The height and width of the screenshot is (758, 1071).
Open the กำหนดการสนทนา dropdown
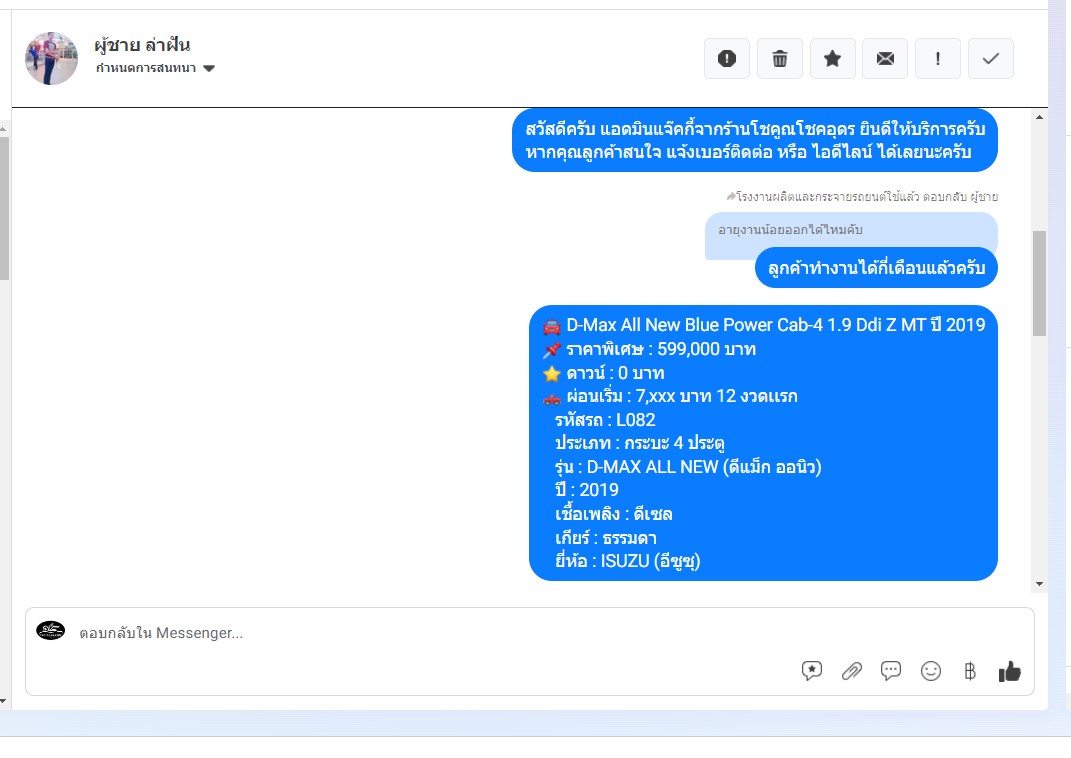pos(155,68)
